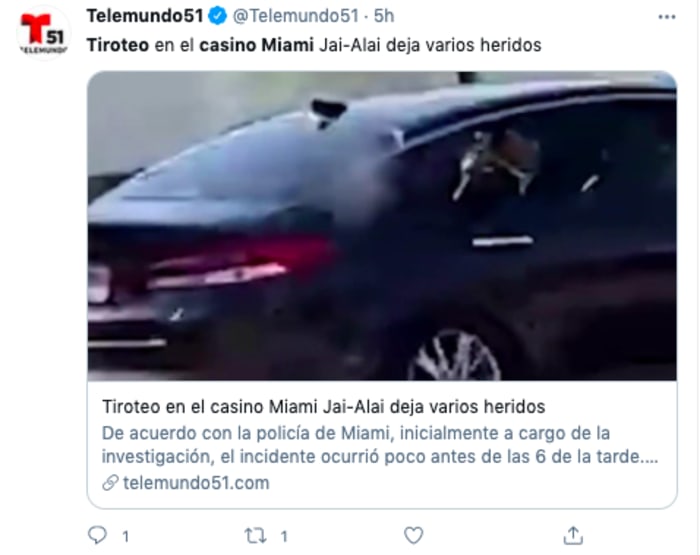
Task: Open the share upload icon
Action: point(573,535)
